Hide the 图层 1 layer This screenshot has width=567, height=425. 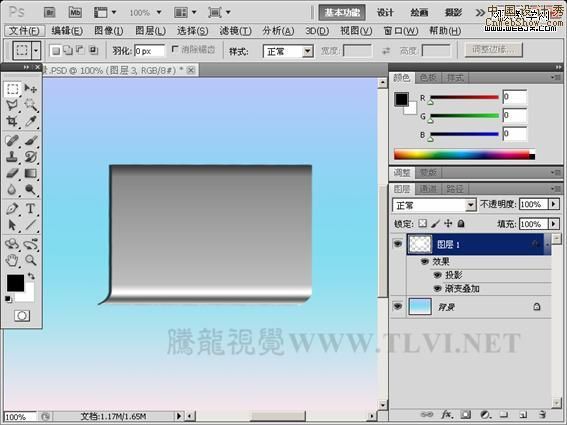[x=397, y=244]
